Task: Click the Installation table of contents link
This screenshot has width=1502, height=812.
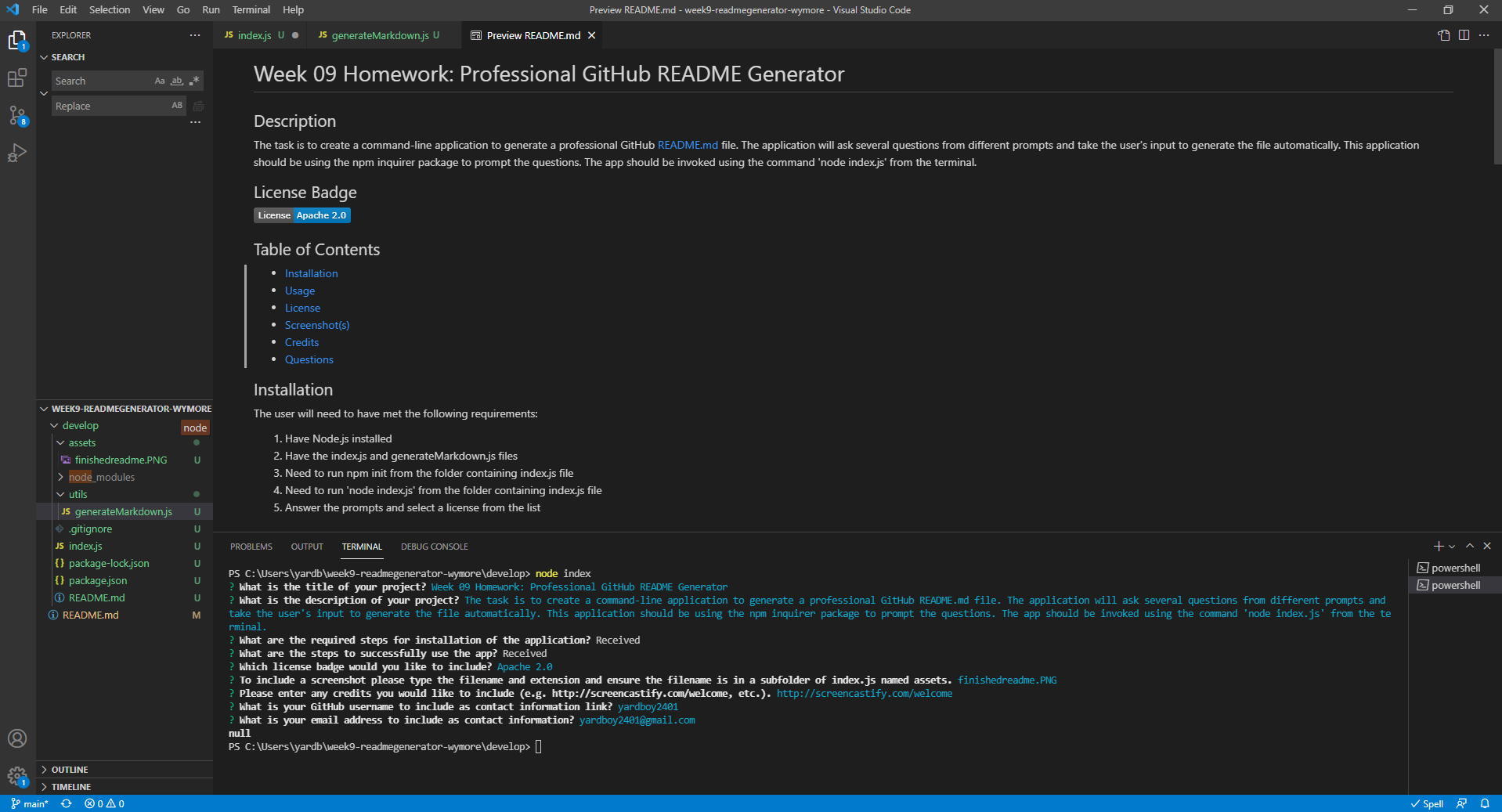Action: 312,273
